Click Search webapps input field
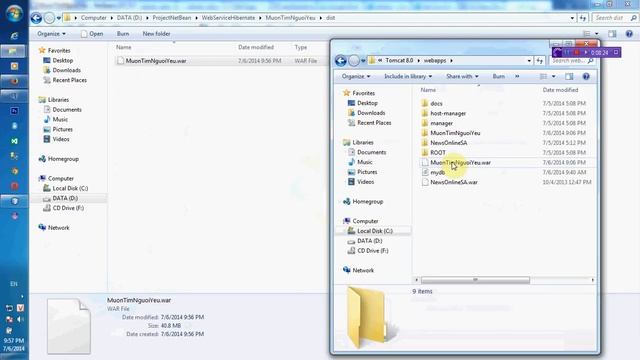This screenshot has height=360, width=640. 572,61
